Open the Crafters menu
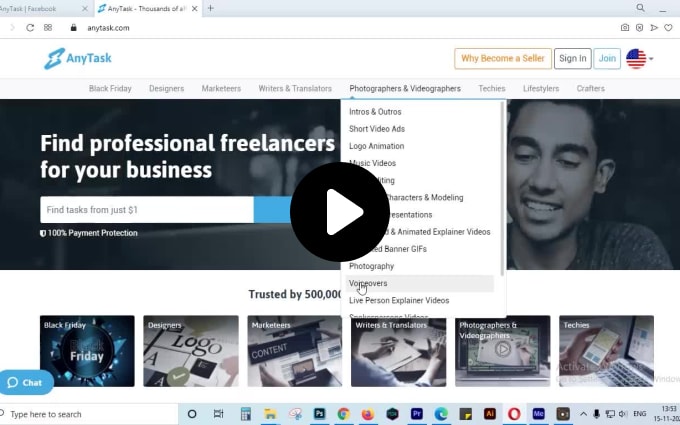The image size is (680, 425). (590, 88)
